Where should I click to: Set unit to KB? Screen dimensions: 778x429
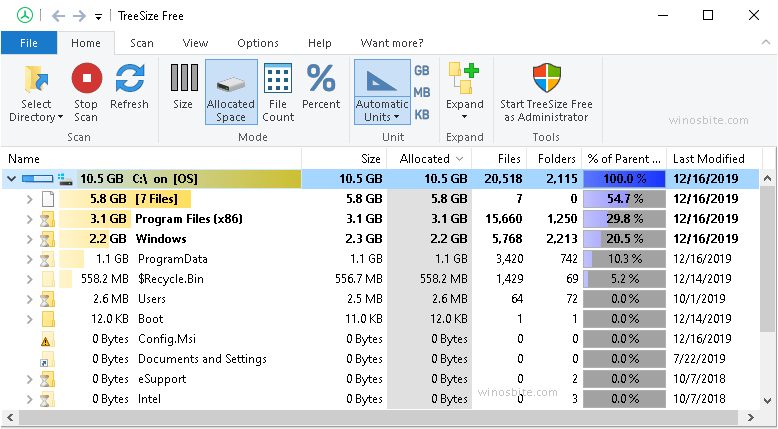pos(422,115)
